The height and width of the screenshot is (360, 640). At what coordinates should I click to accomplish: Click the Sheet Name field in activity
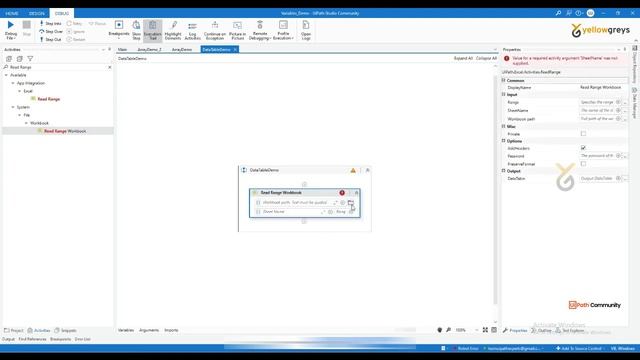click(292, 212)
